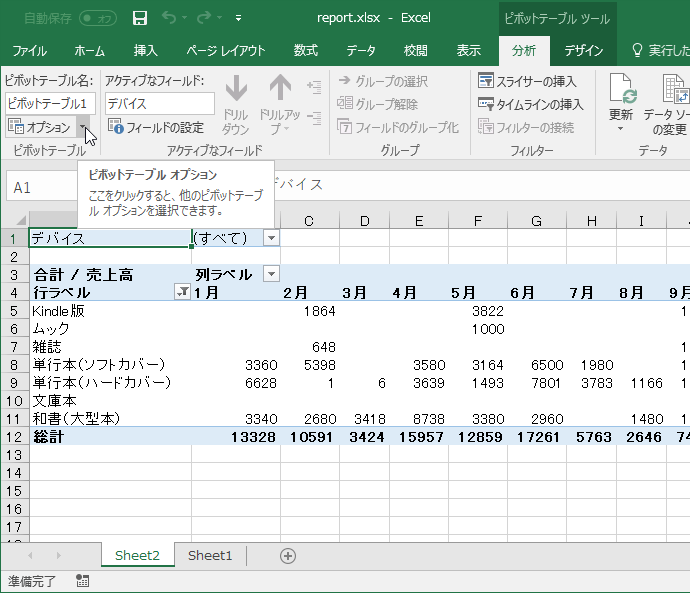Open the データ tab
This screenshot has width=690, height=593.
coord(361,51)
